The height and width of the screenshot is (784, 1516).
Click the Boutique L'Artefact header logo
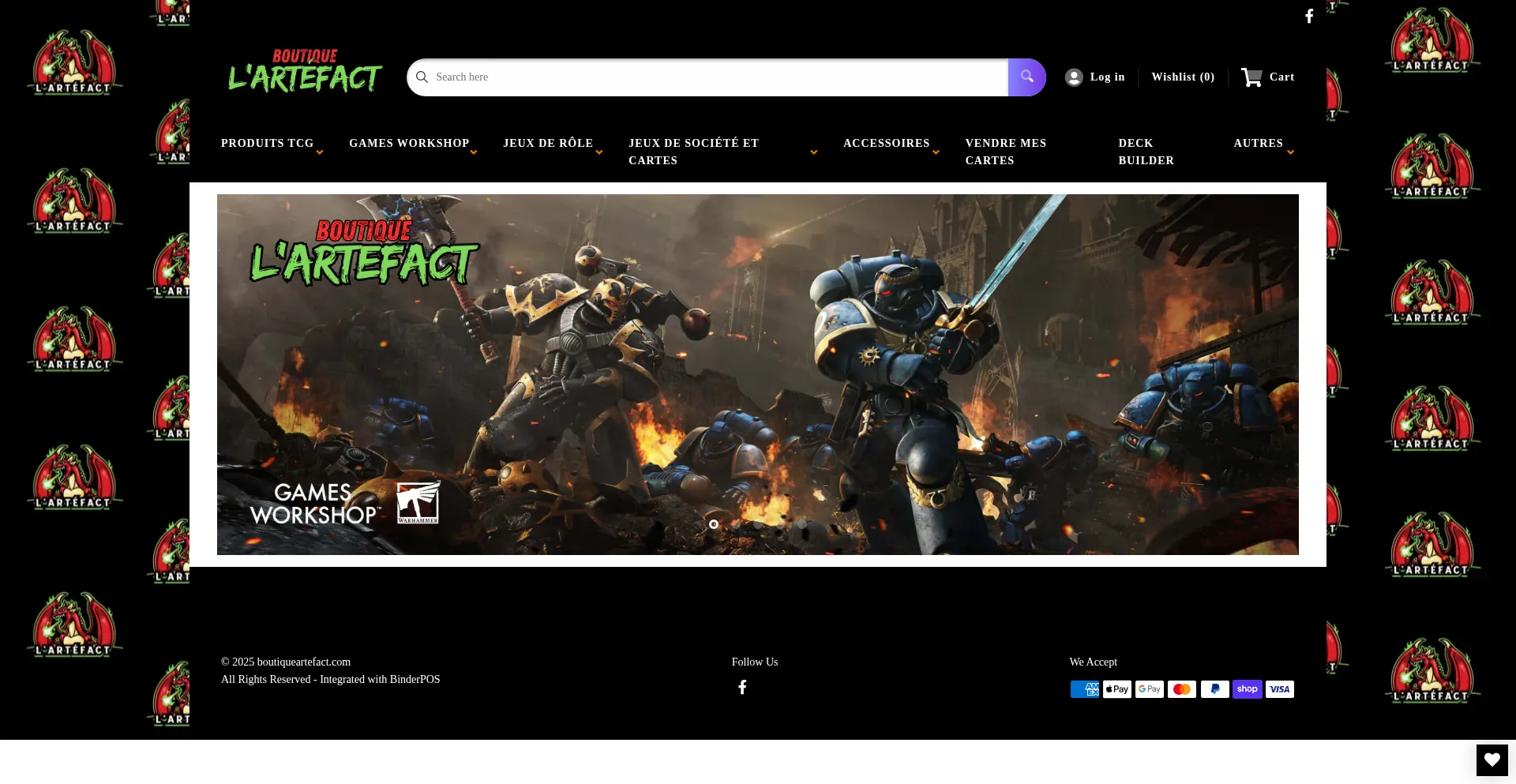pyautogui.click(x=305, y=72)
